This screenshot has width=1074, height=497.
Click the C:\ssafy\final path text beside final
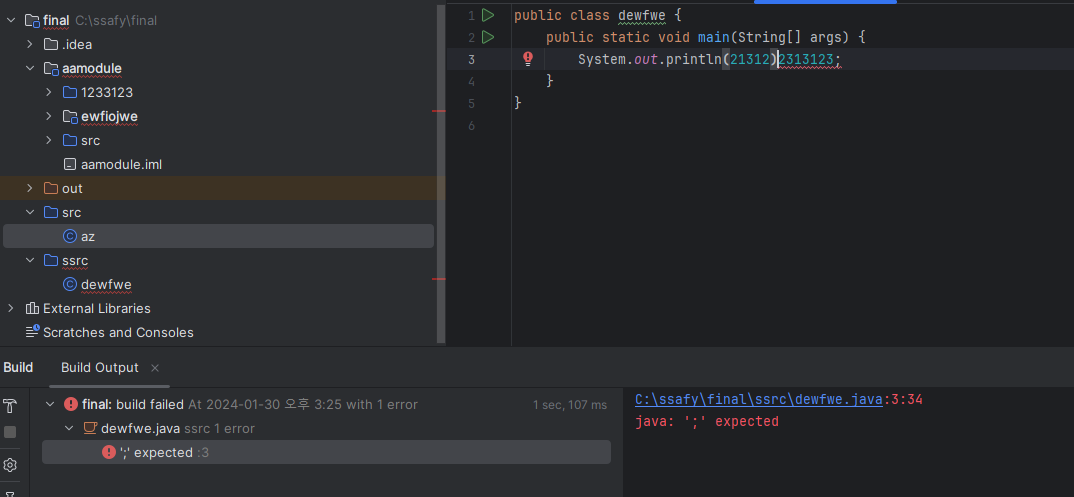pyautogui.click(x=116, y=21)
